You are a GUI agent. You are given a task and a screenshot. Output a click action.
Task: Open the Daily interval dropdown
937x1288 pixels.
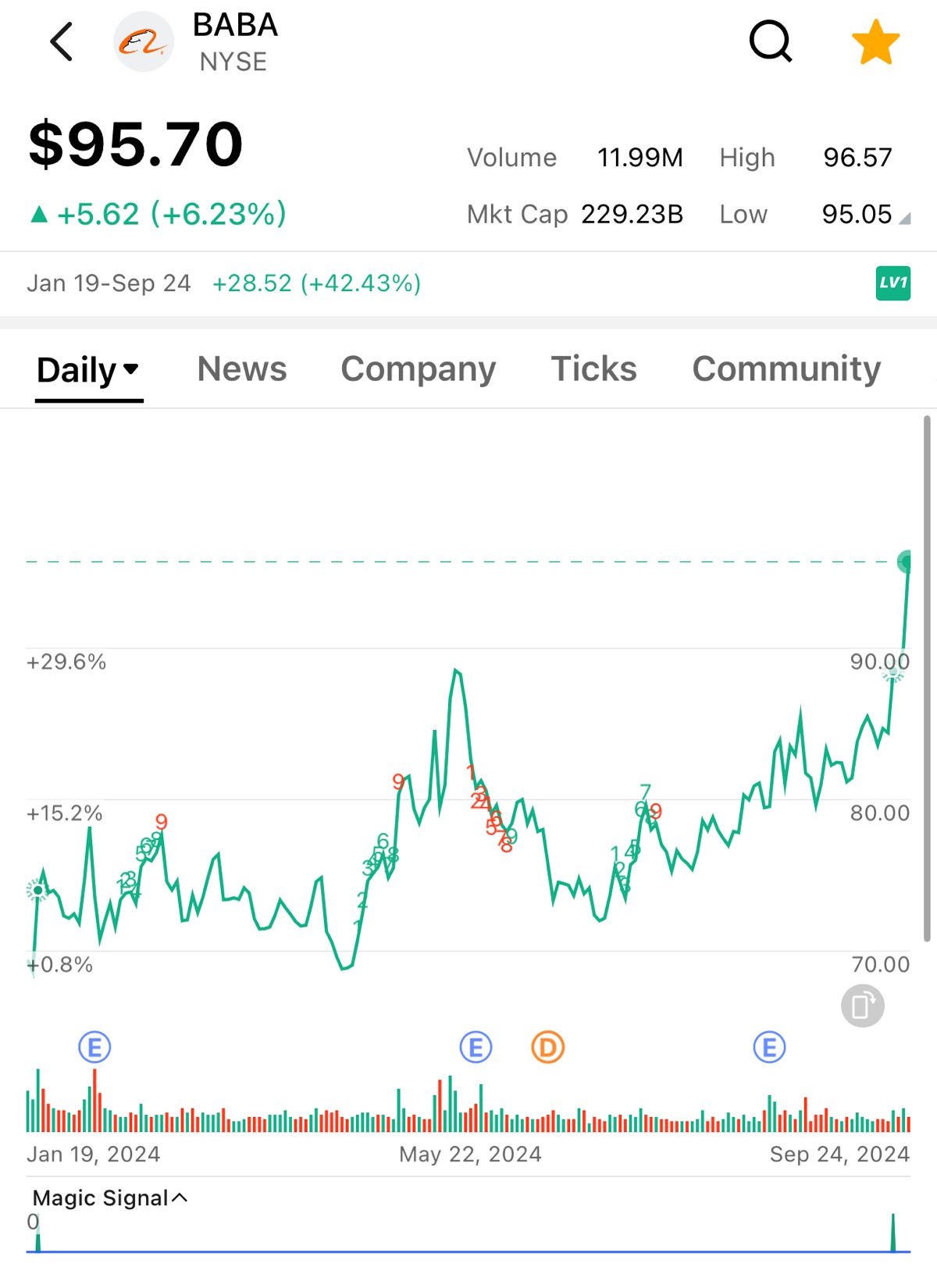pyautogui.click(x=88, y=370)
